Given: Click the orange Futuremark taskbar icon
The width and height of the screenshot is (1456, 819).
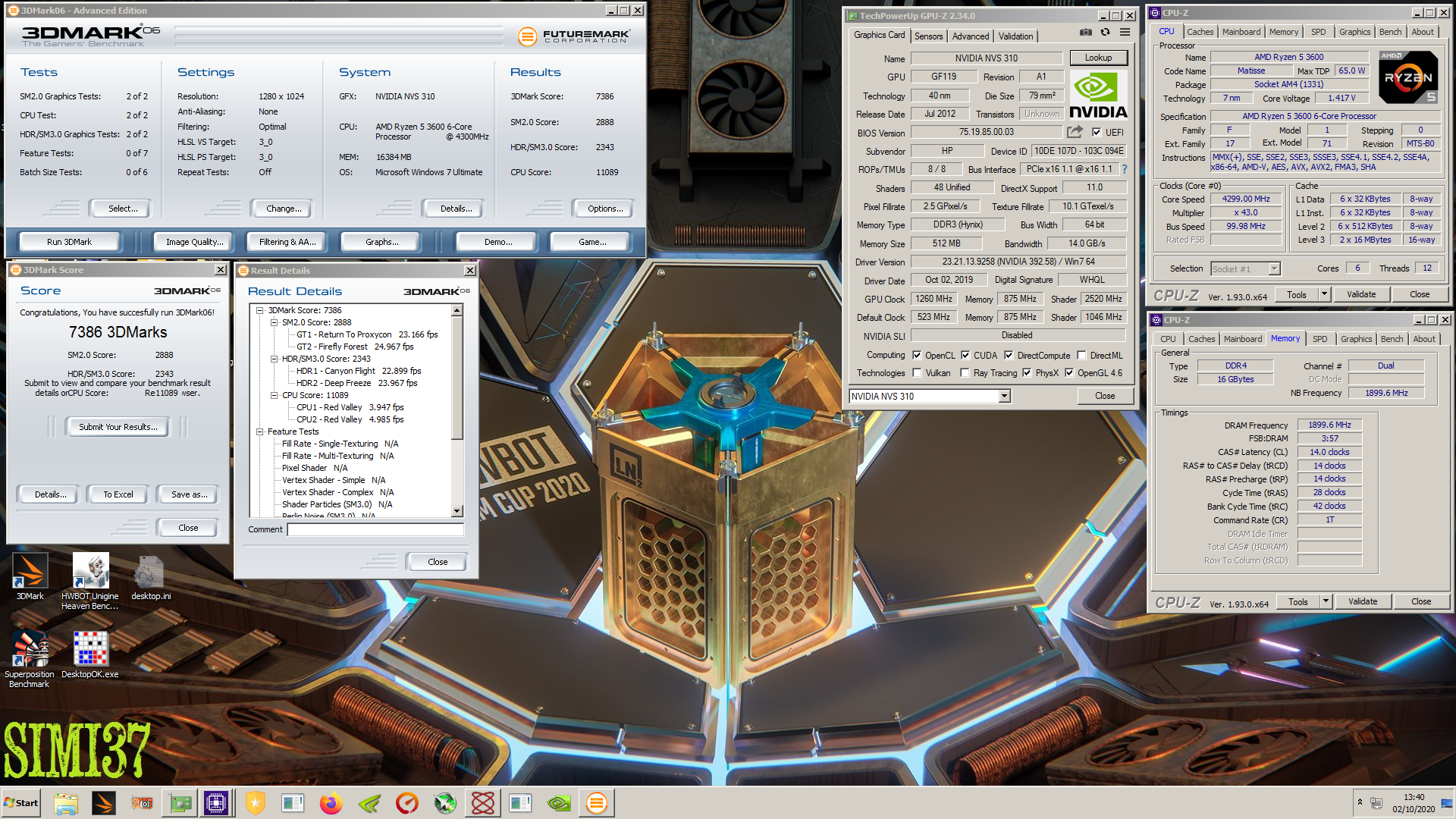Looking at the screenshot, I should [597, 803].
